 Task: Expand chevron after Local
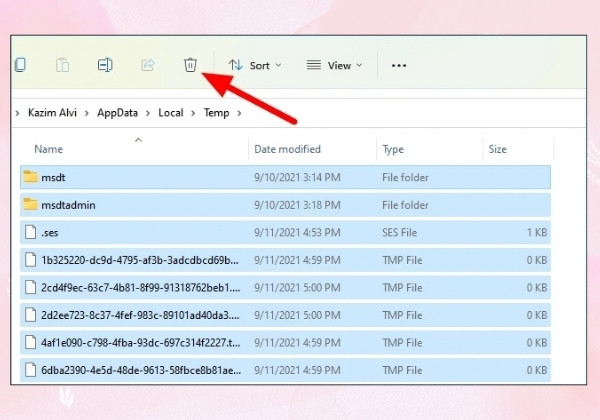[193, 113]
